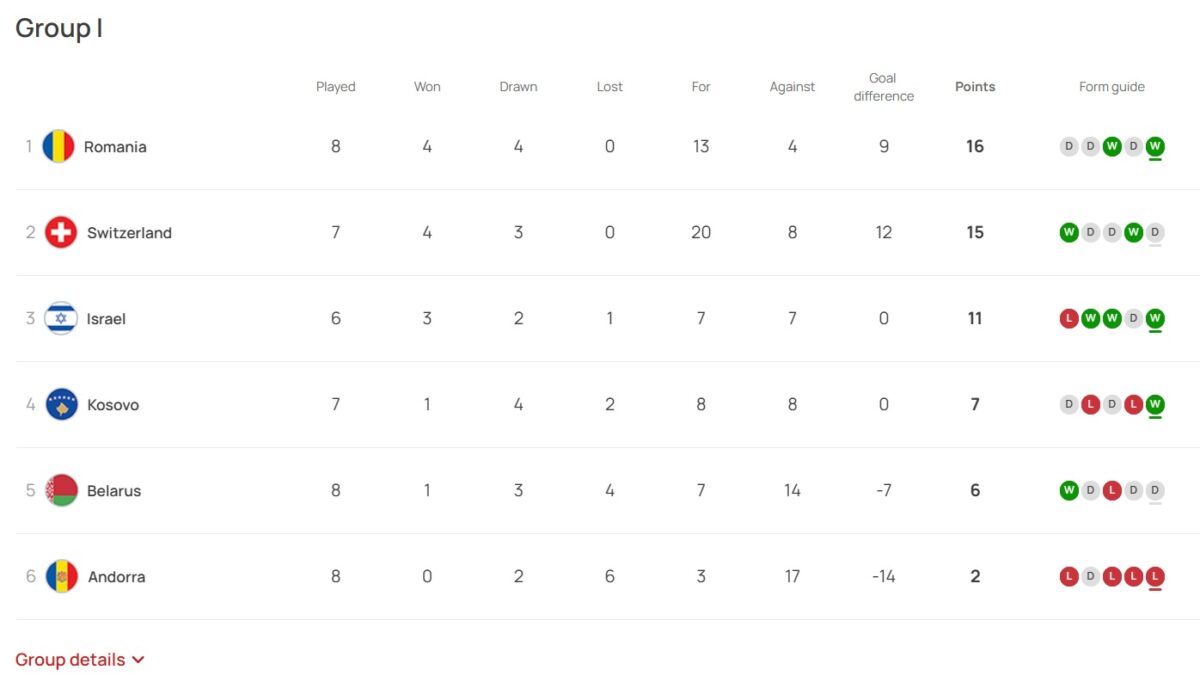
Task: Click the chevron next to Group details
Action: tap(138, 660)
